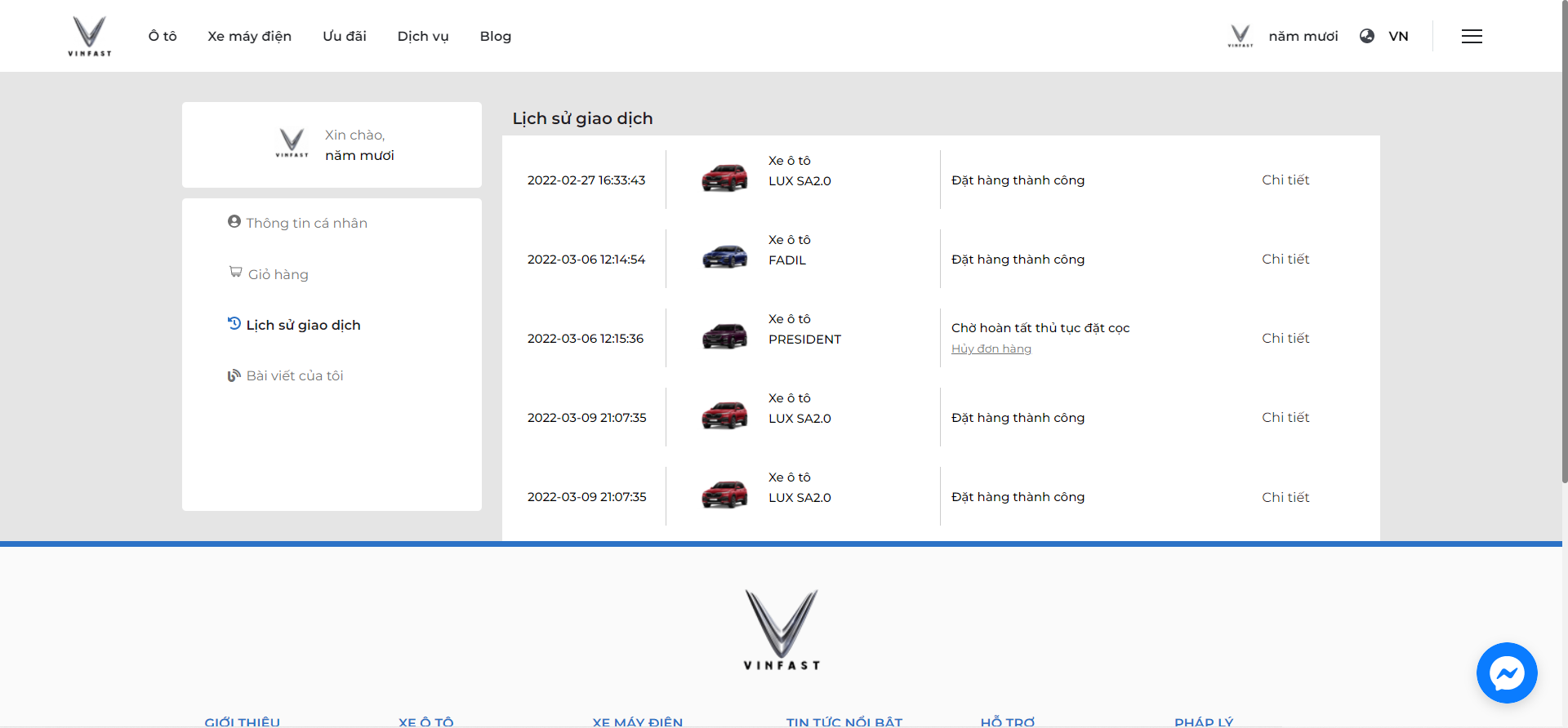Click the globe language icon
This screenshot has height=728, width=1568.
tap(1367, 36)
